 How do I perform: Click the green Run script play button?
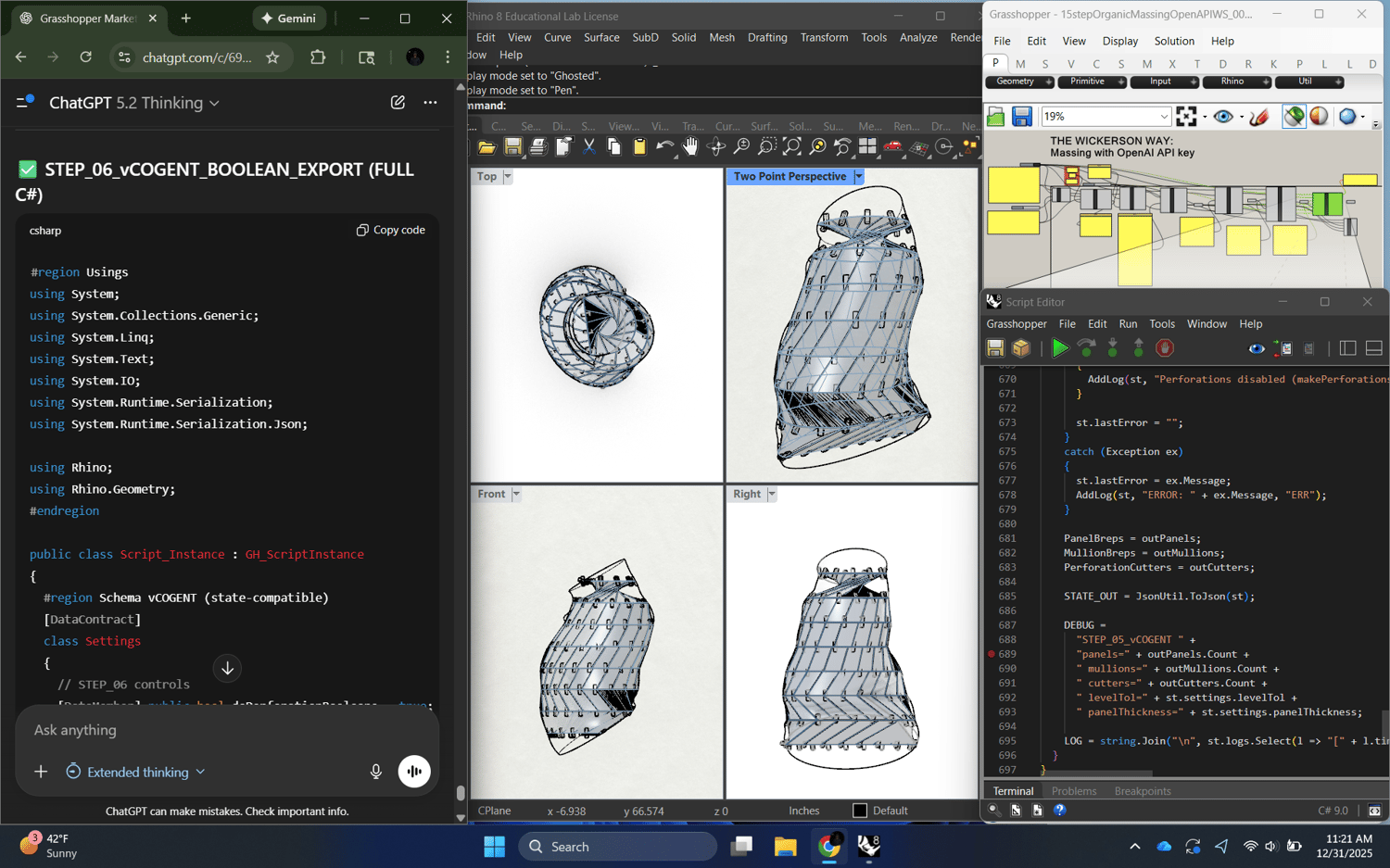[x=1059, y=348]
